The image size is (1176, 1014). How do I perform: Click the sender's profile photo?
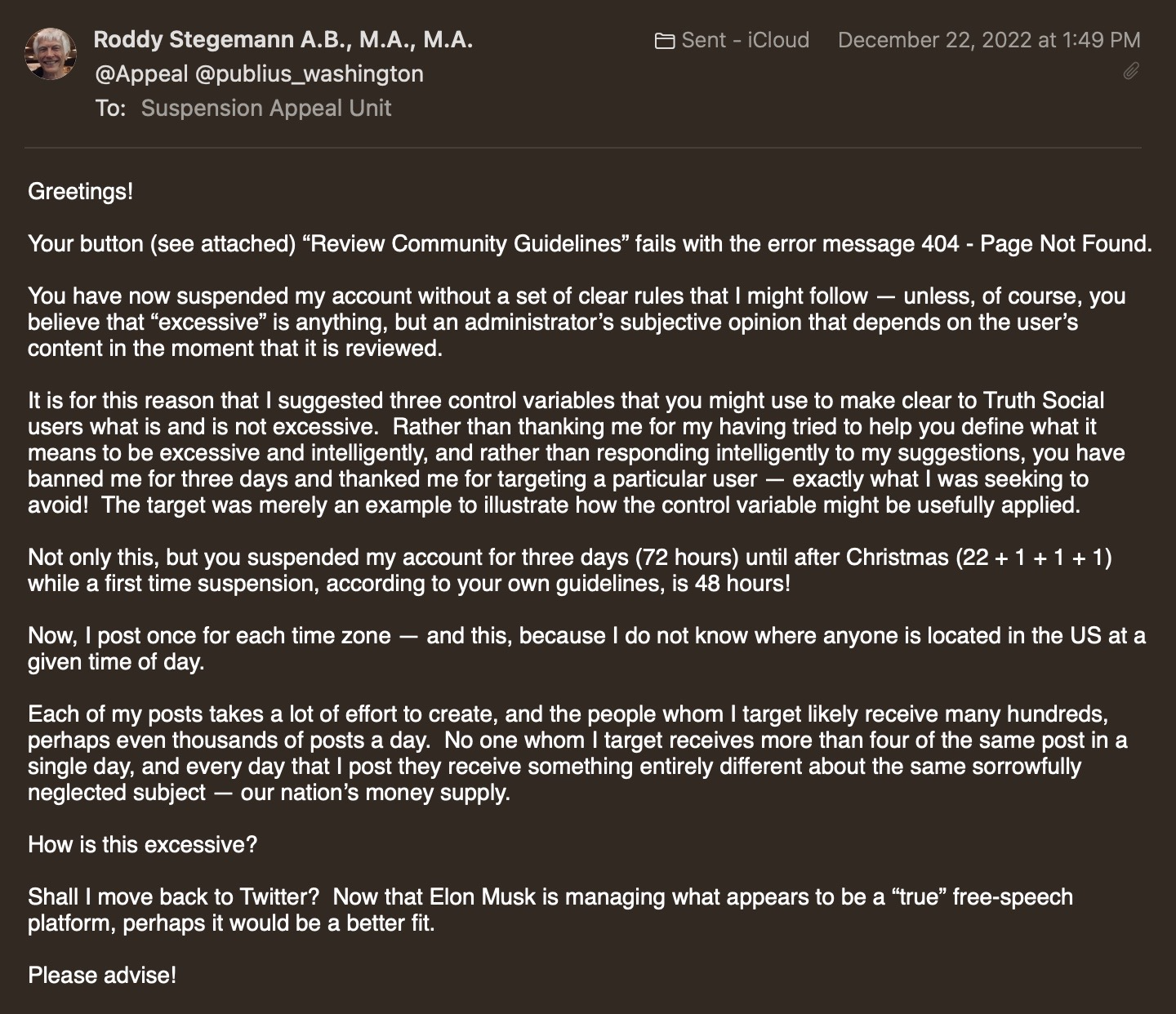click(x=51, y=54)
